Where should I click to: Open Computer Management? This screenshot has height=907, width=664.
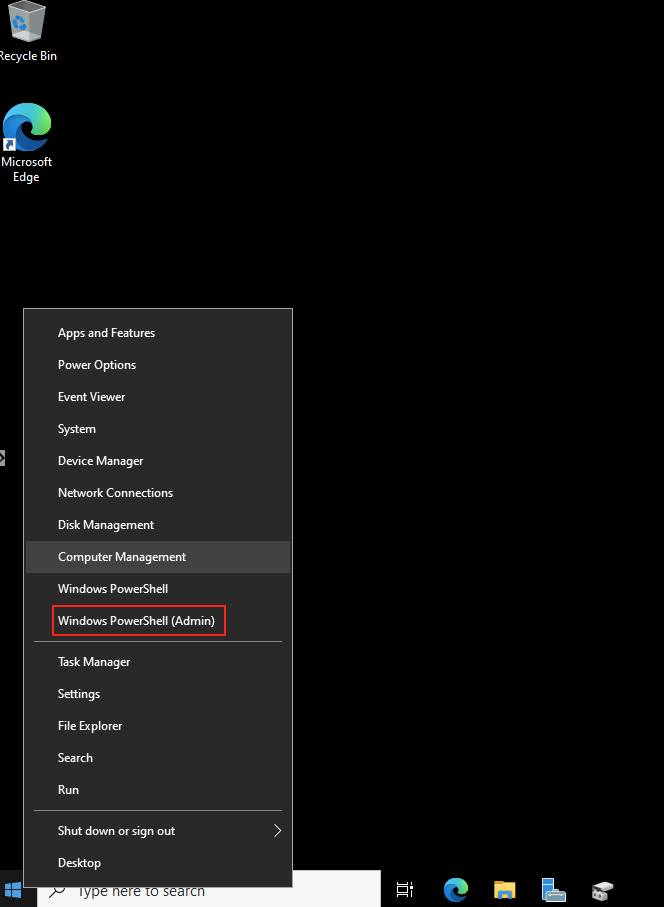click(158, 557)
